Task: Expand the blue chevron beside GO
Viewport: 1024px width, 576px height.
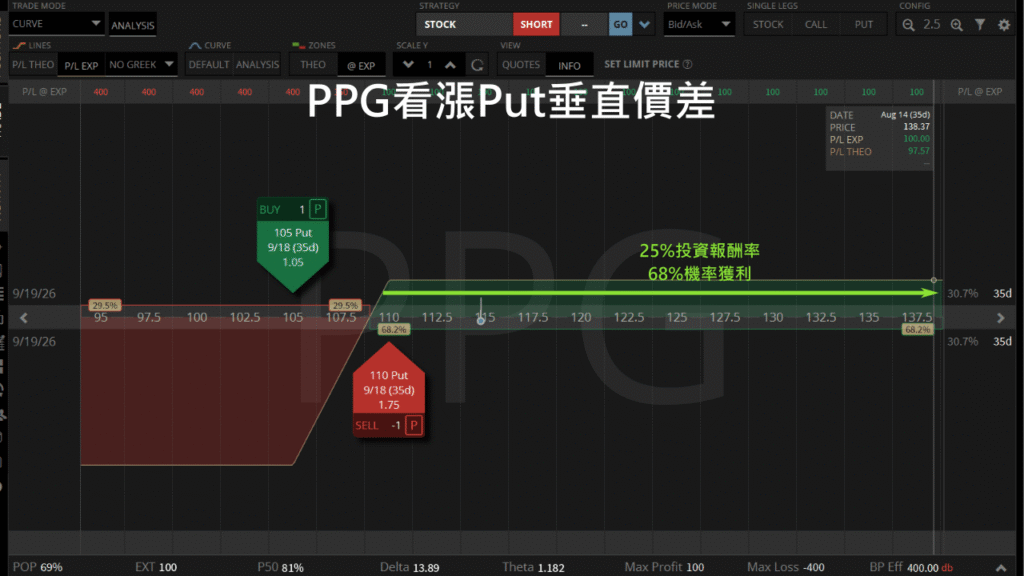Action: coord(645,25)
